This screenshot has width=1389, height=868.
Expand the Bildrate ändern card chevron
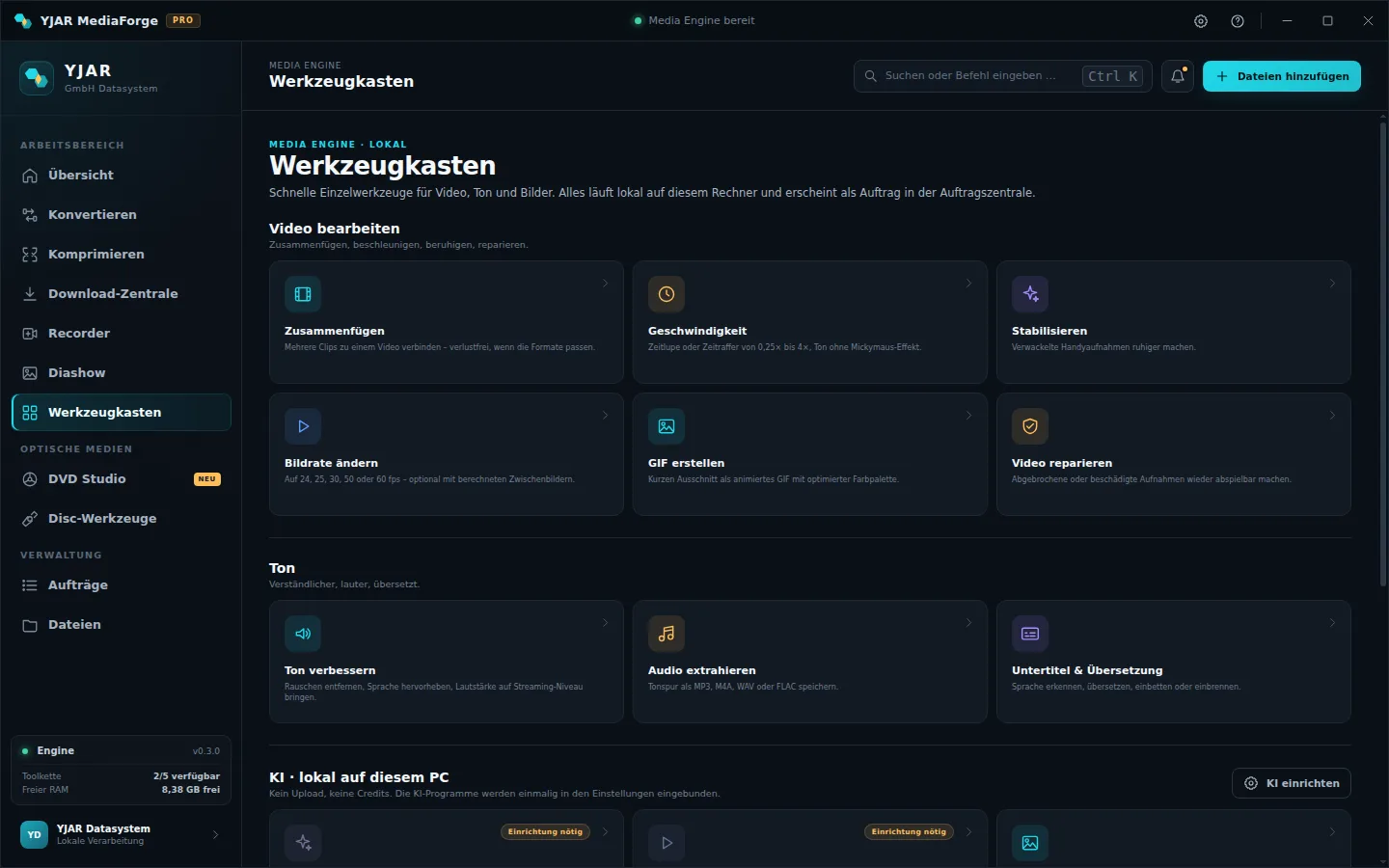[x=606, y=416]
